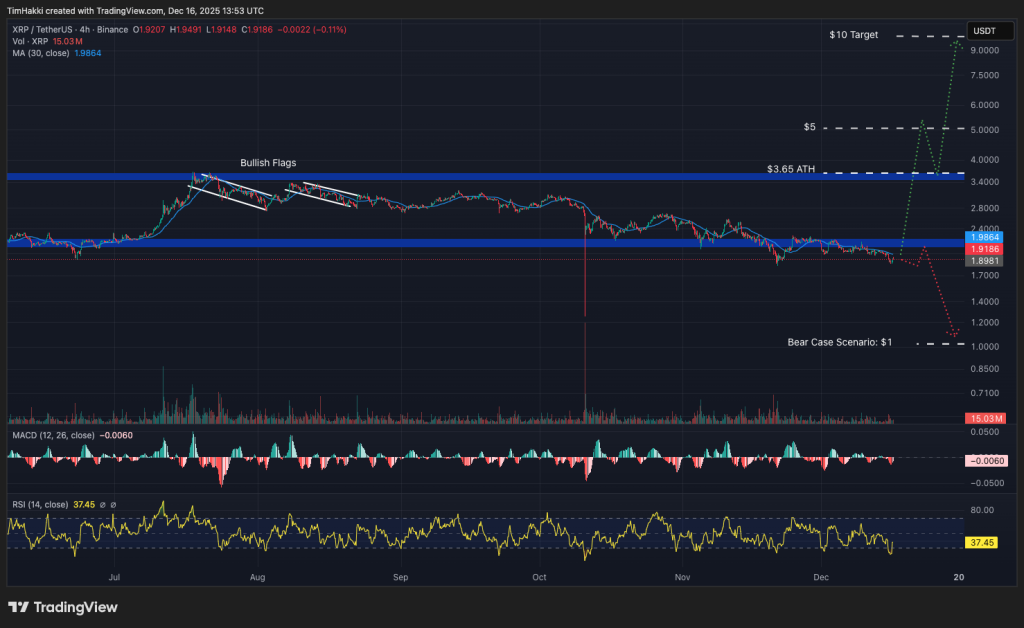Click the blue 1.9864 MA price tag
The height and width of the screenshot is (628, 1024).
984,239
